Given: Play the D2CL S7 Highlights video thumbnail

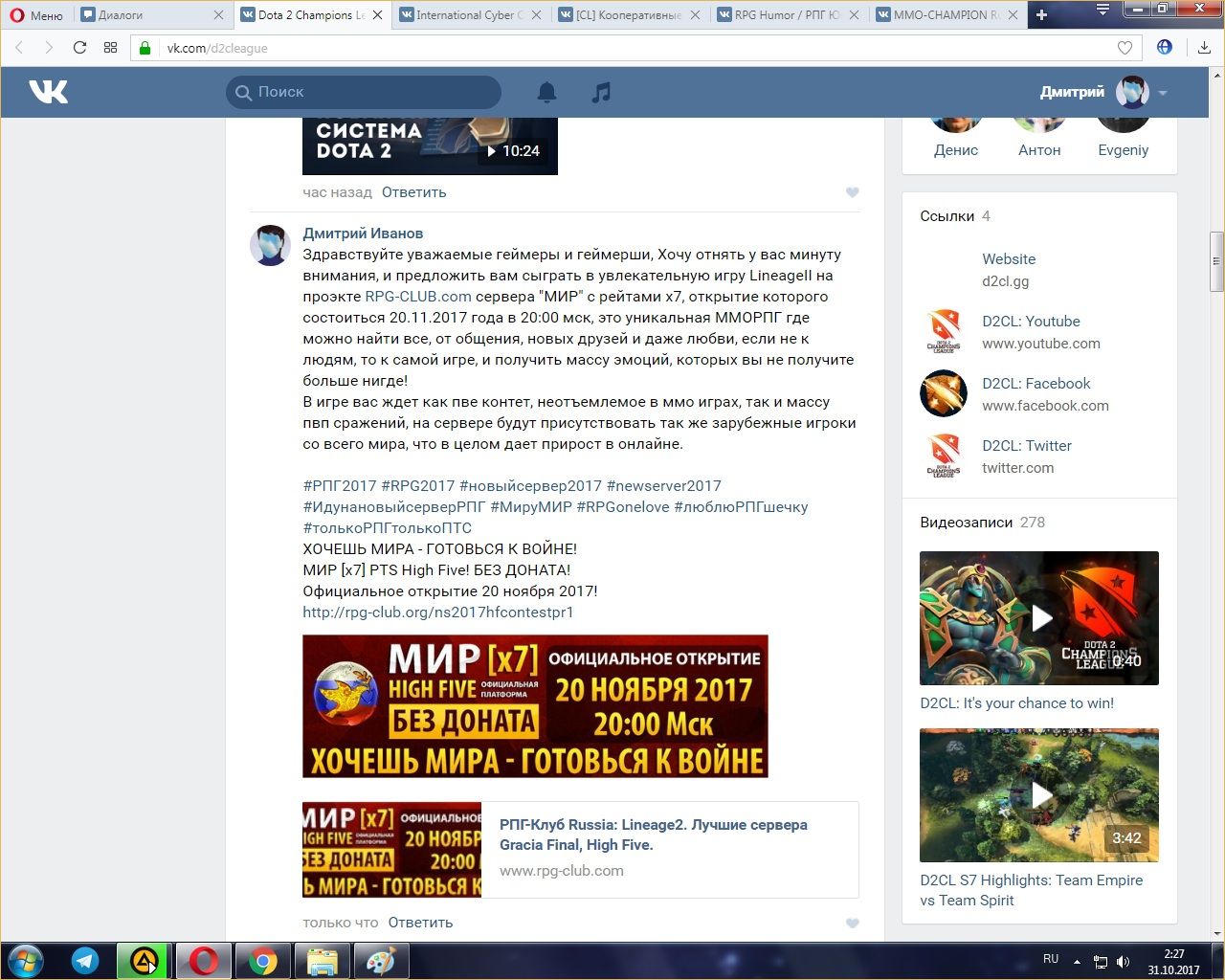Looking at the screenshot, I should point(1039,795).
